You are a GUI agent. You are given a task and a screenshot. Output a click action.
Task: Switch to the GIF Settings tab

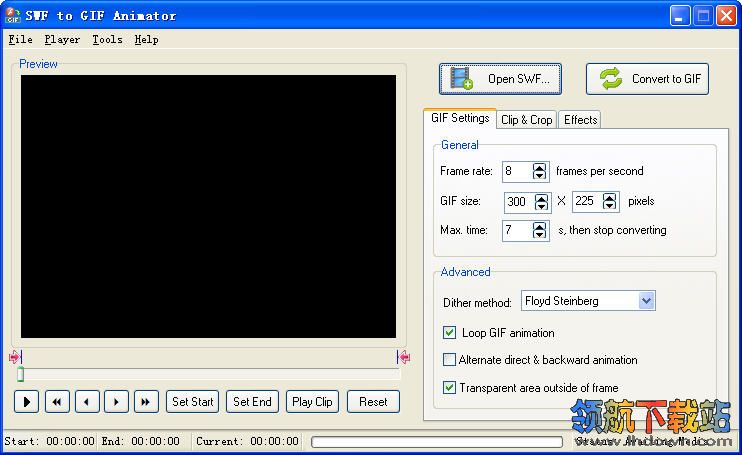[x=460, y=118]
